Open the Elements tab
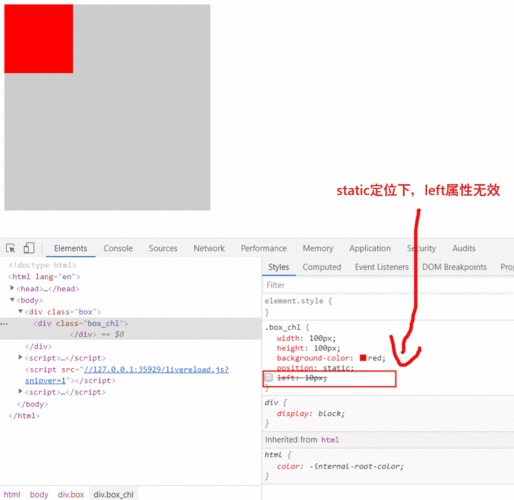The image size is (514, 500). 71,248
